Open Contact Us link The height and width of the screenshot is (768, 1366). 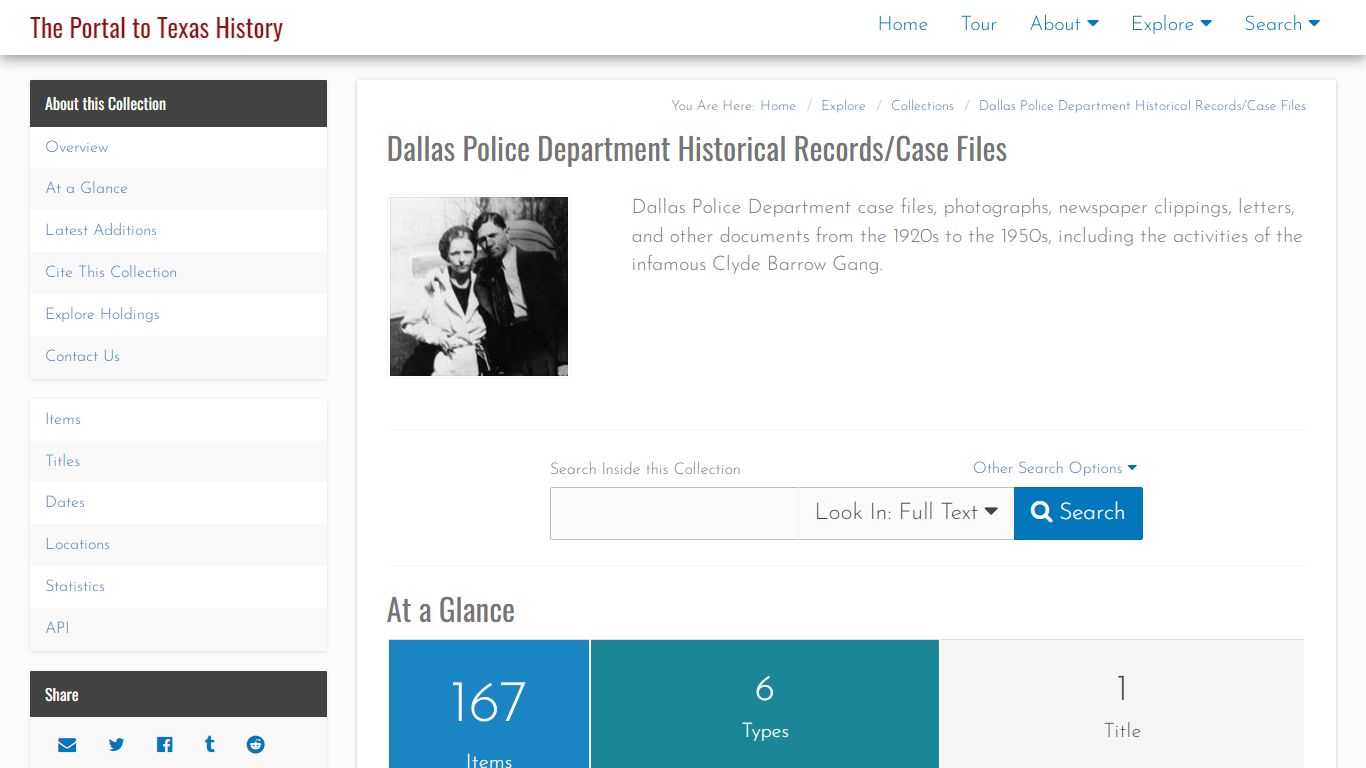point(178,356)
